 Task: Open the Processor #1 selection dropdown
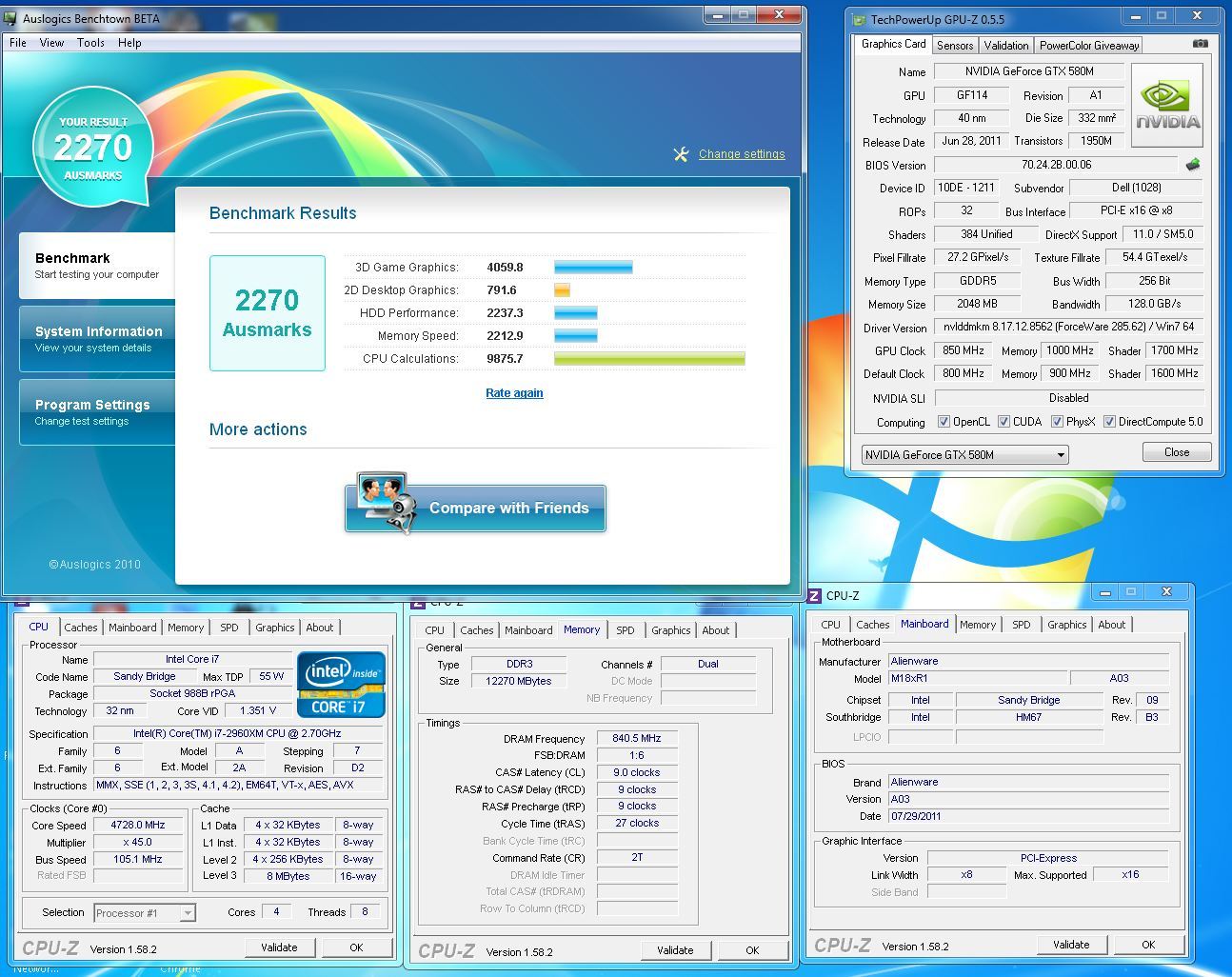point(145,913)
